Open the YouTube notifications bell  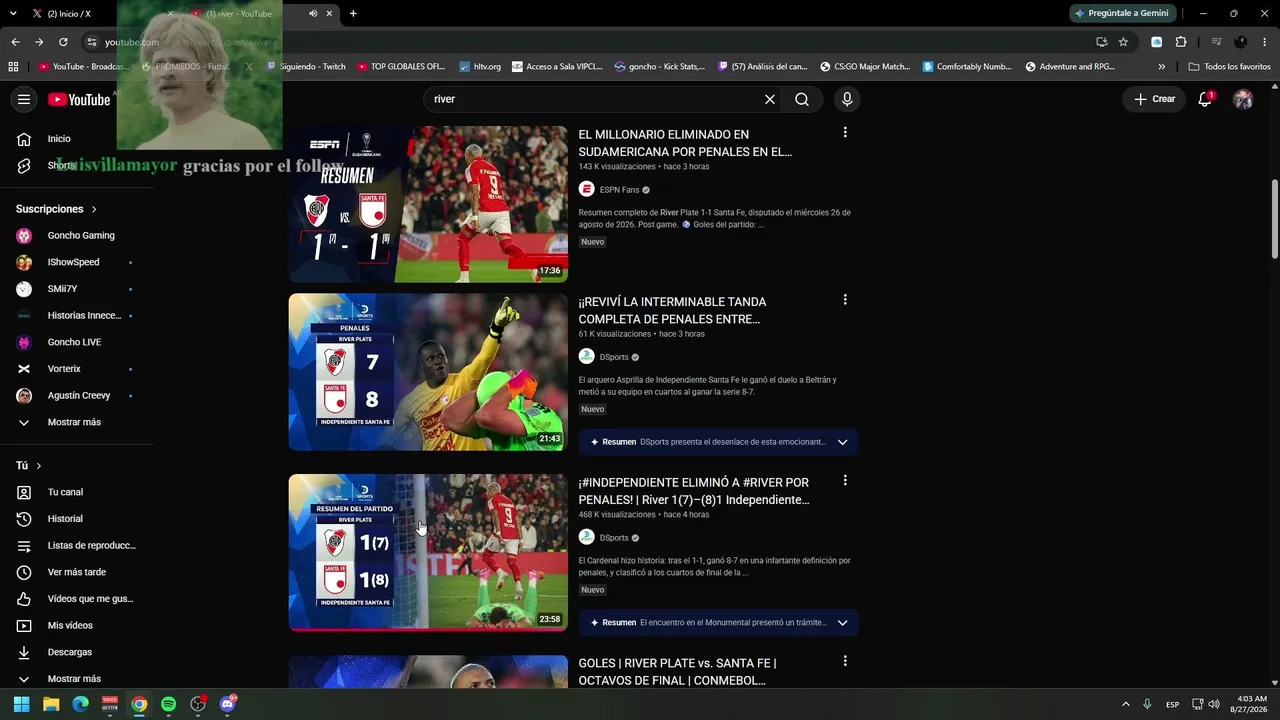point(1205,99)
